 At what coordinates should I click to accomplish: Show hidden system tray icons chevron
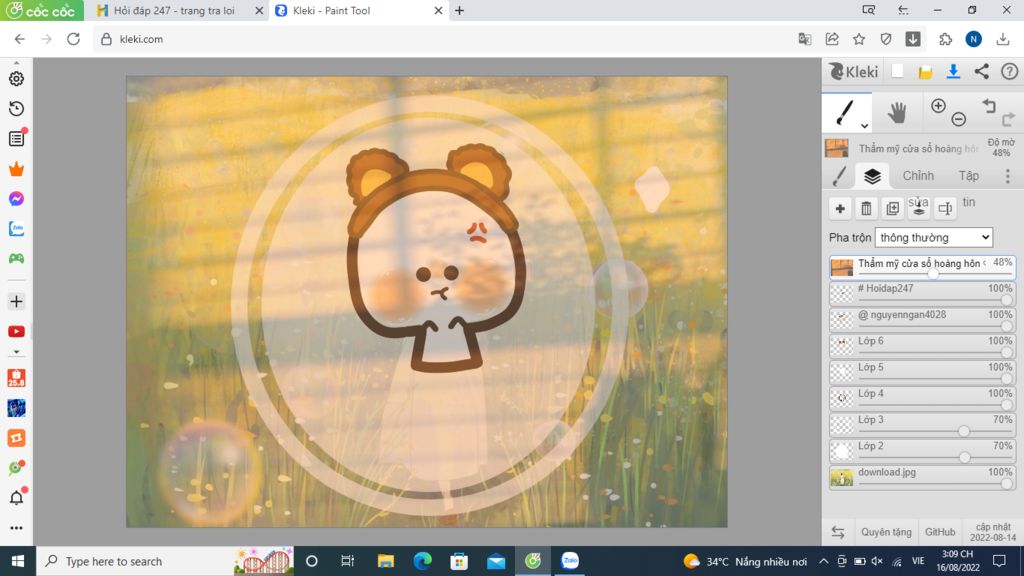point(824,561)
